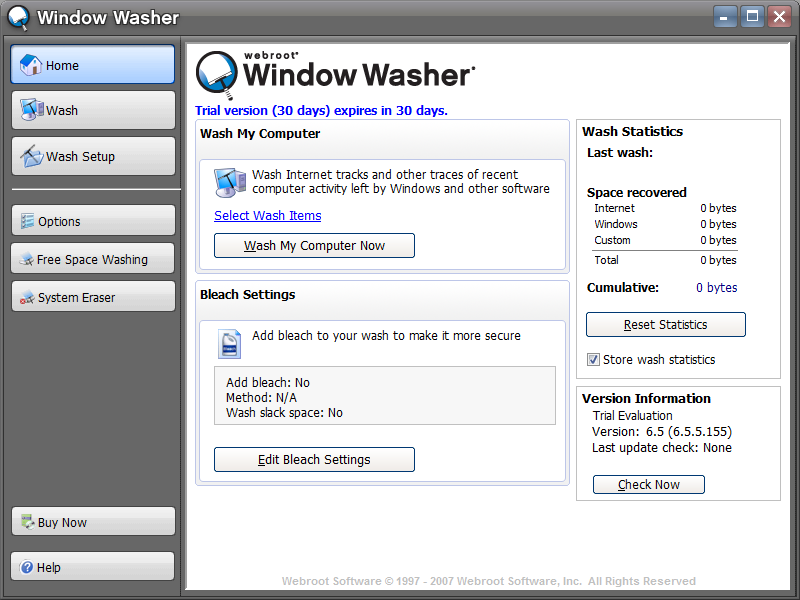The width and height of the screenshot is (800, 600).
Task: Click the title bar application icon
Action: coord(18,18)
